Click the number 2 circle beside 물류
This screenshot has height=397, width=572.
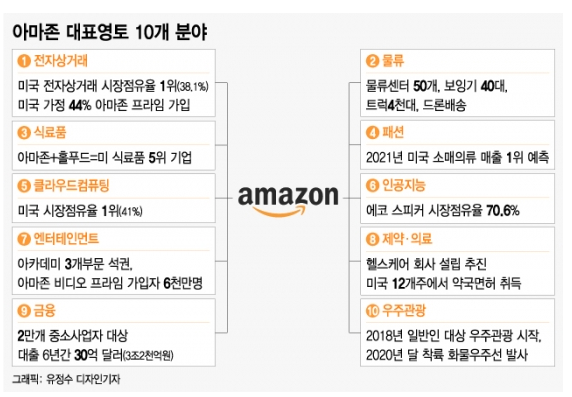click(372, 61)
